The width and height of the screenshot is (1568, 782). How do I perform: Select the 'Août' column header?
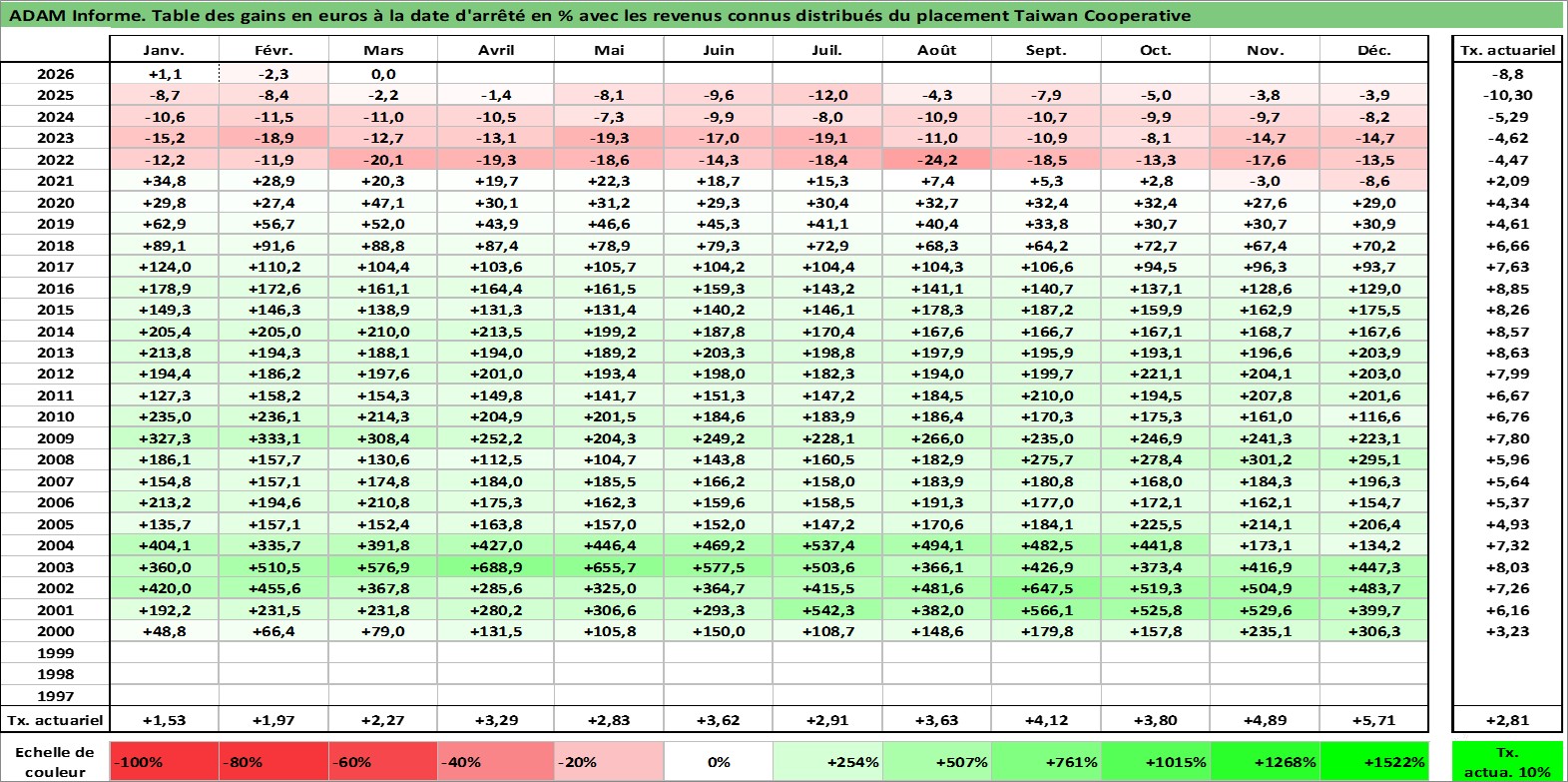[x=937, y=50]
